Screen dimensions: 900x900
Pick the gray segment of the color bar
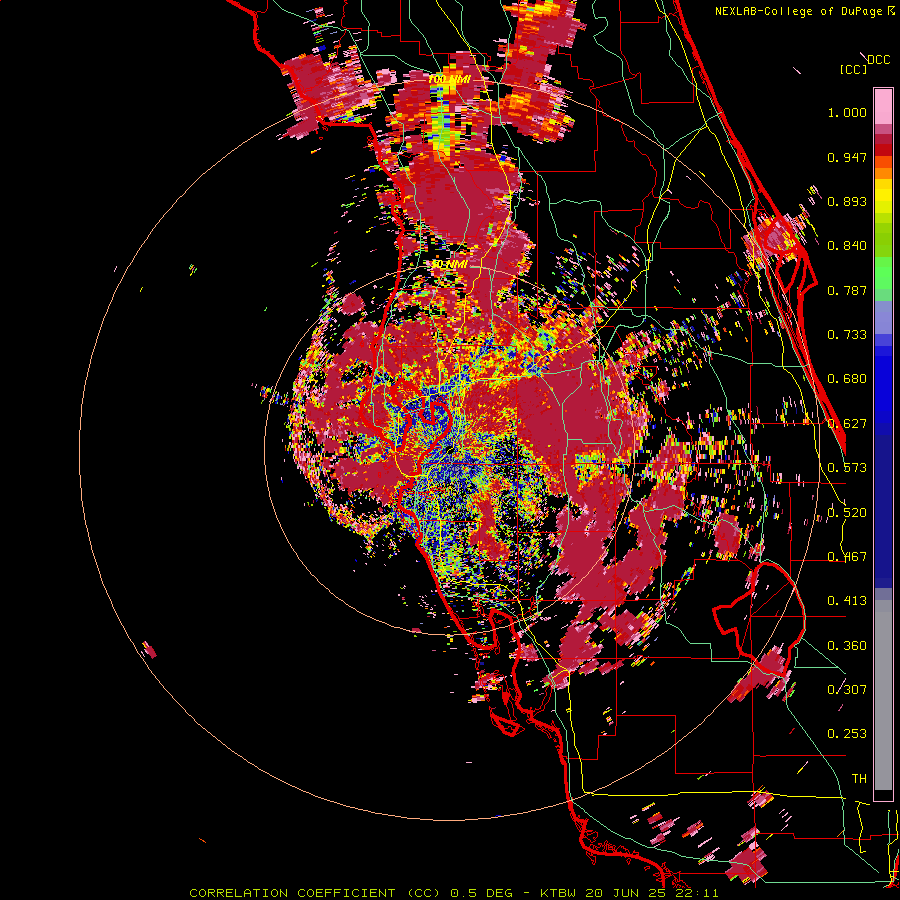coord(883,695)
